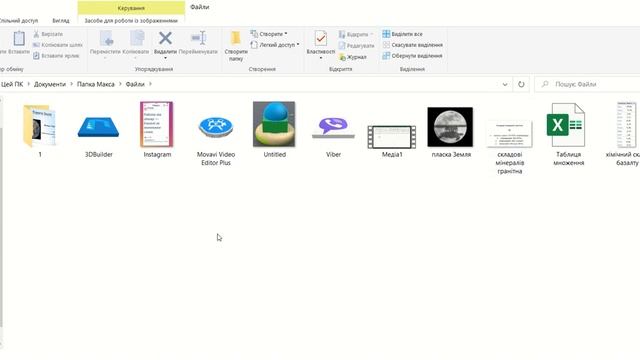
Task: Expand the Видалити dropdown arrow
Action: [165, 58]
